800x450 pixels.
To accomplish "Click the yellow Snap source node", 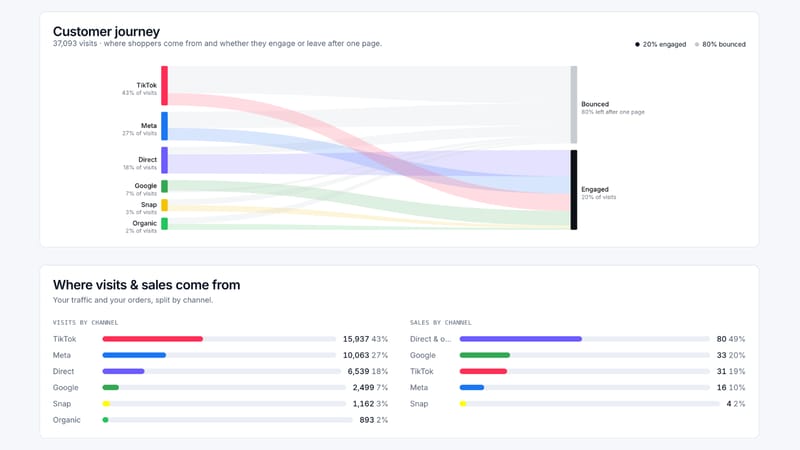I will tap(164, 205).
